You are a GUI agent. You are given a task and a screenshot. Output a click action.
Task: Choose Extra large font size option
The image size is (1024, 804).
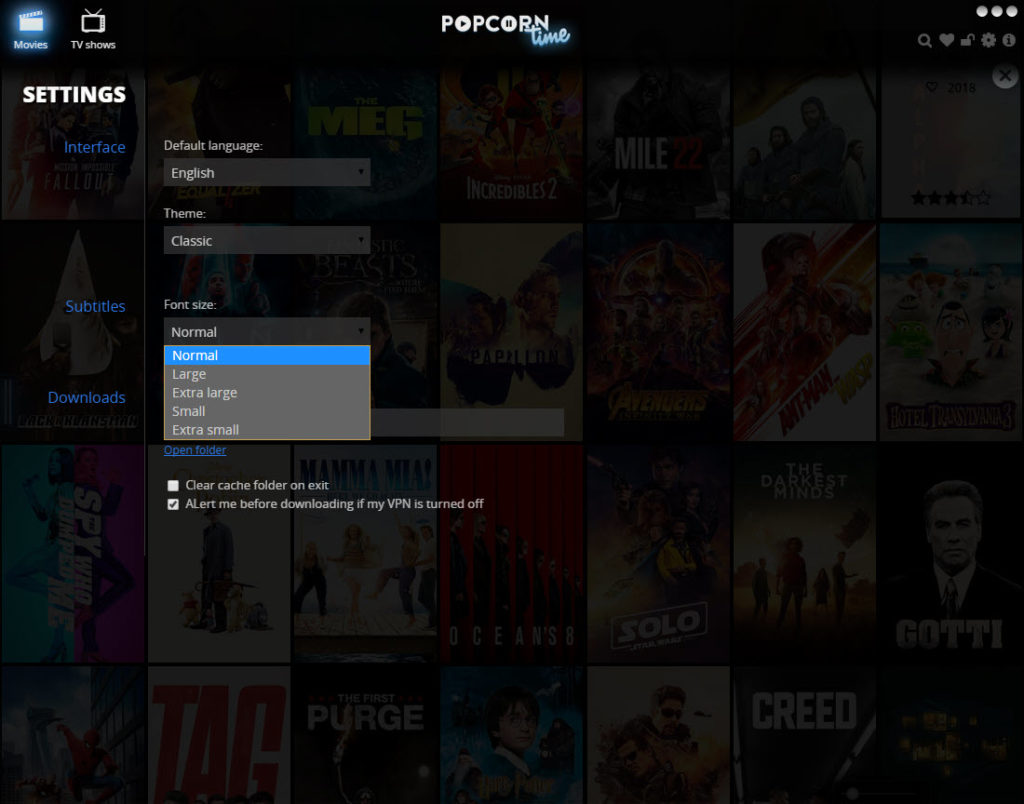coord(266,393)
